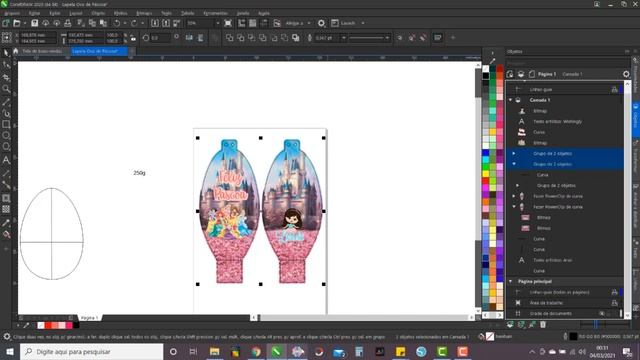Open the Layout menu
The height and width of the screenshot is (360, 640).
[x=76, y=13]
